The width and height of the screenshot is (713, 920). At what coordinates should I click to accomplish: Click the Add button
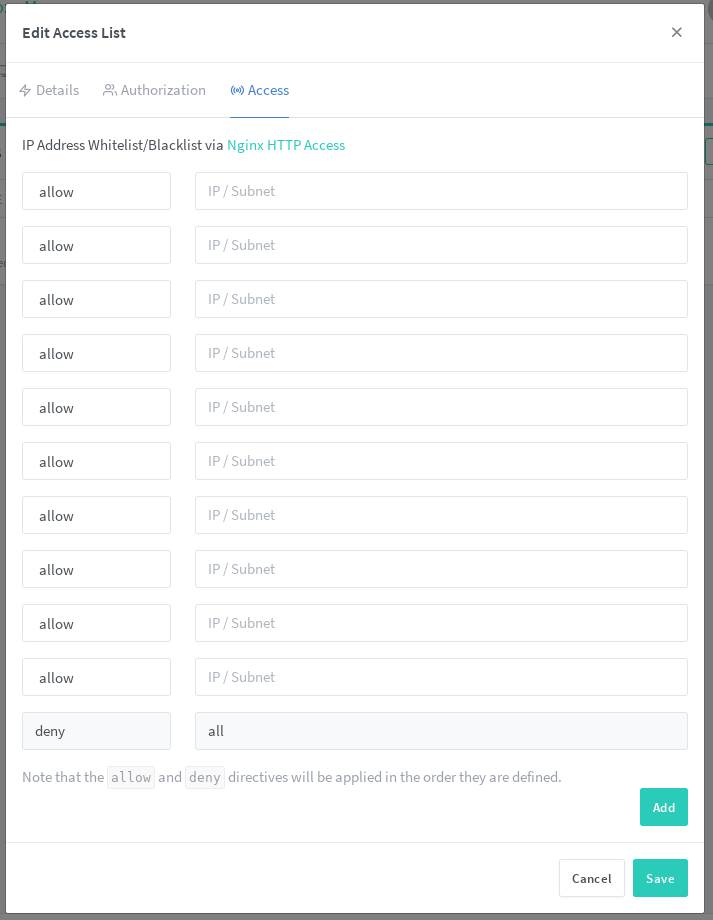[x=663, y=807]
